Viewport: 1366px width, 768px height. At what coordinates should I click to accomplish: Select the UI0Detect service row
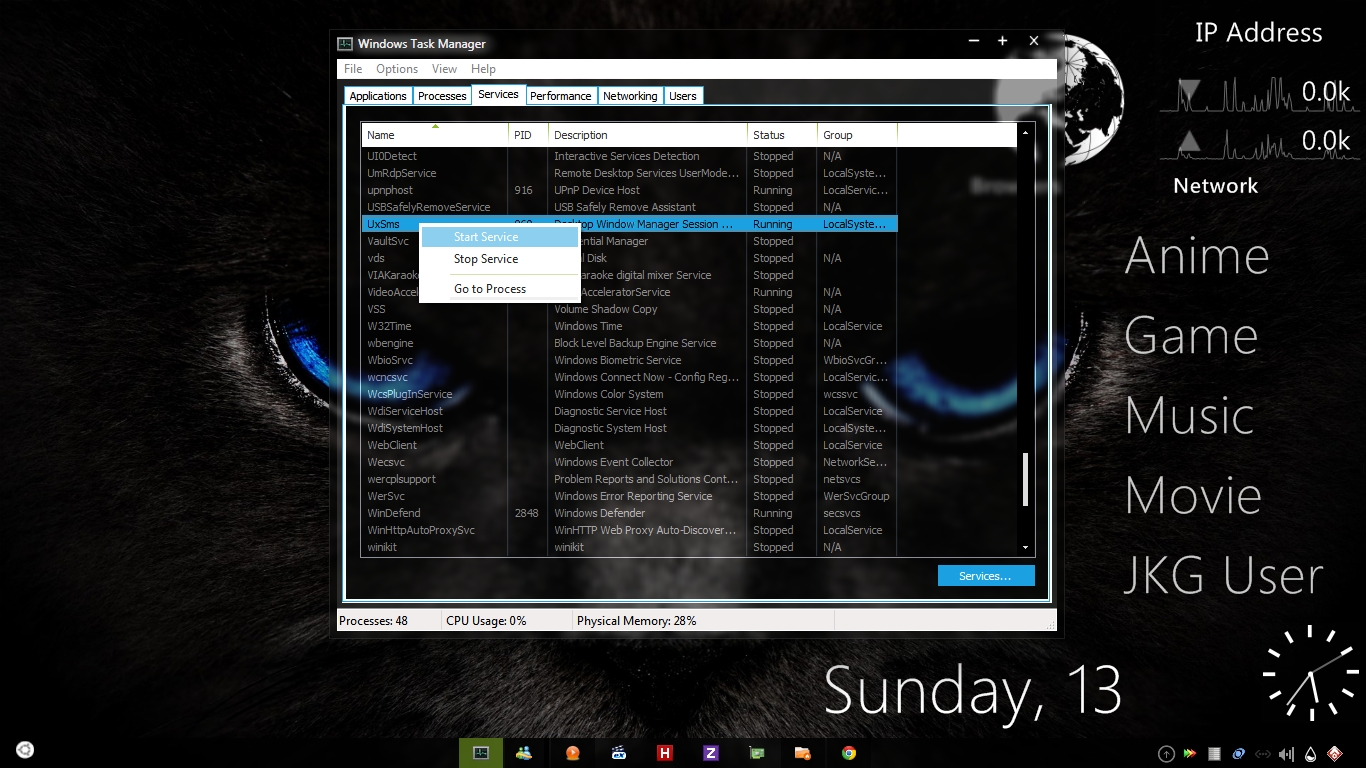tap(630, 156)
